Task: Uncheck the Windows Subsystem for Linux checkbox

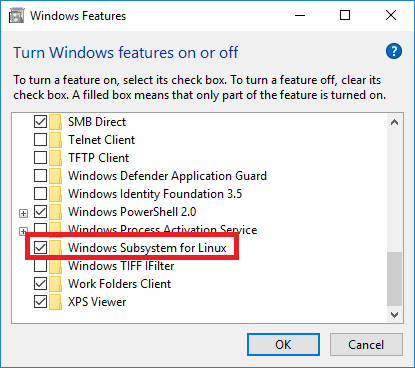Action: 40,248
